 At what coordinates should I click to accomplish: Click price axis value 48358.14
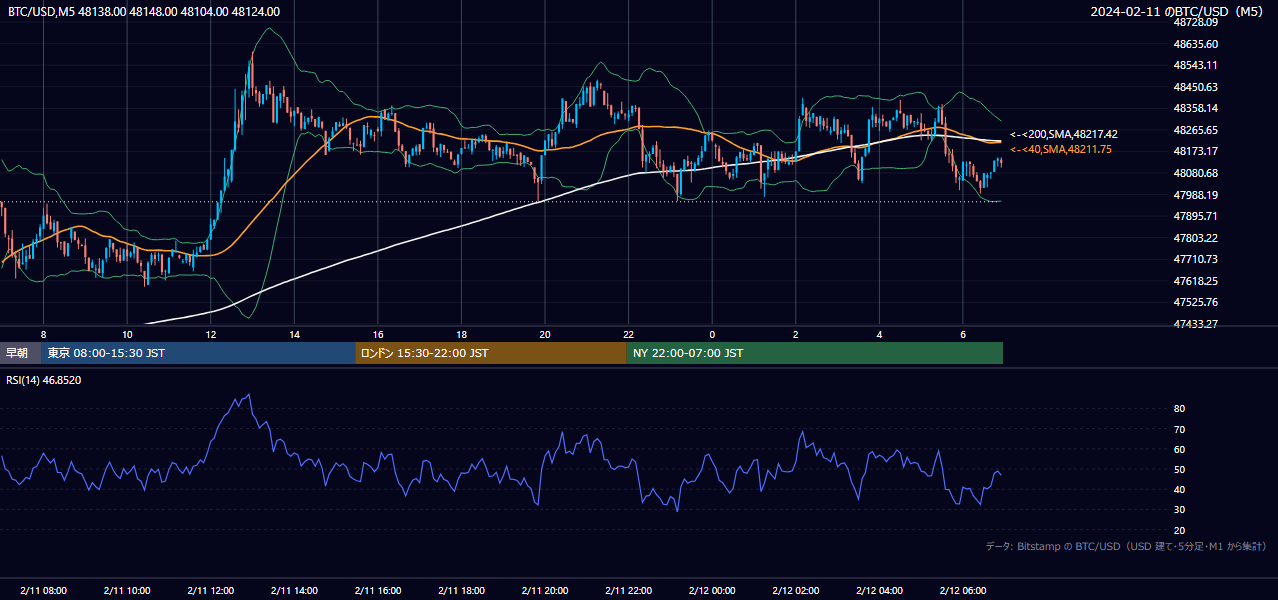click(1196, 108)
